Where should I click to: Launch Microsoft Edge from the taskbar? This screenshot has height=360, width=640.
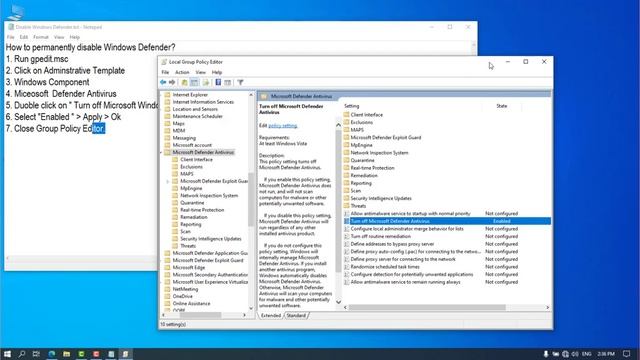(51, 354)
